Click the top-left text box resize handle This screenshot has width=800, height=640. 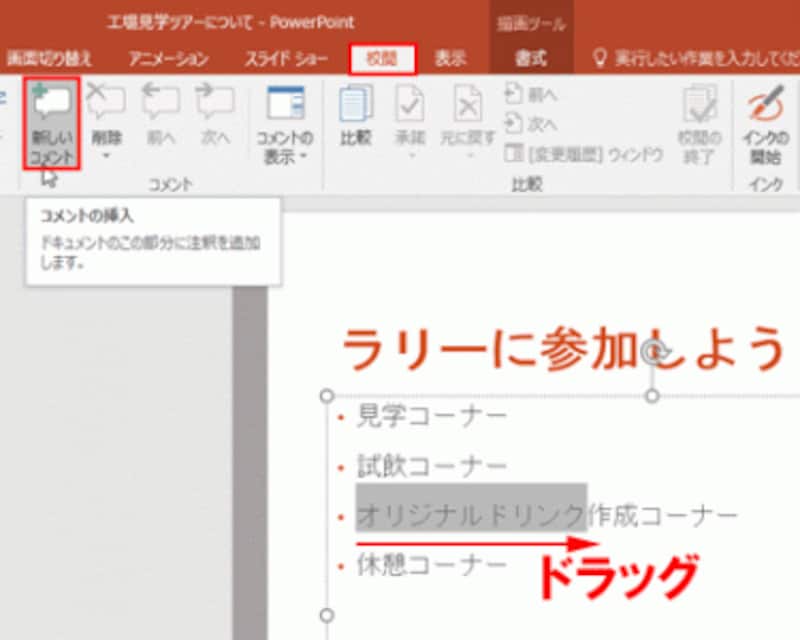click(327, 396)
